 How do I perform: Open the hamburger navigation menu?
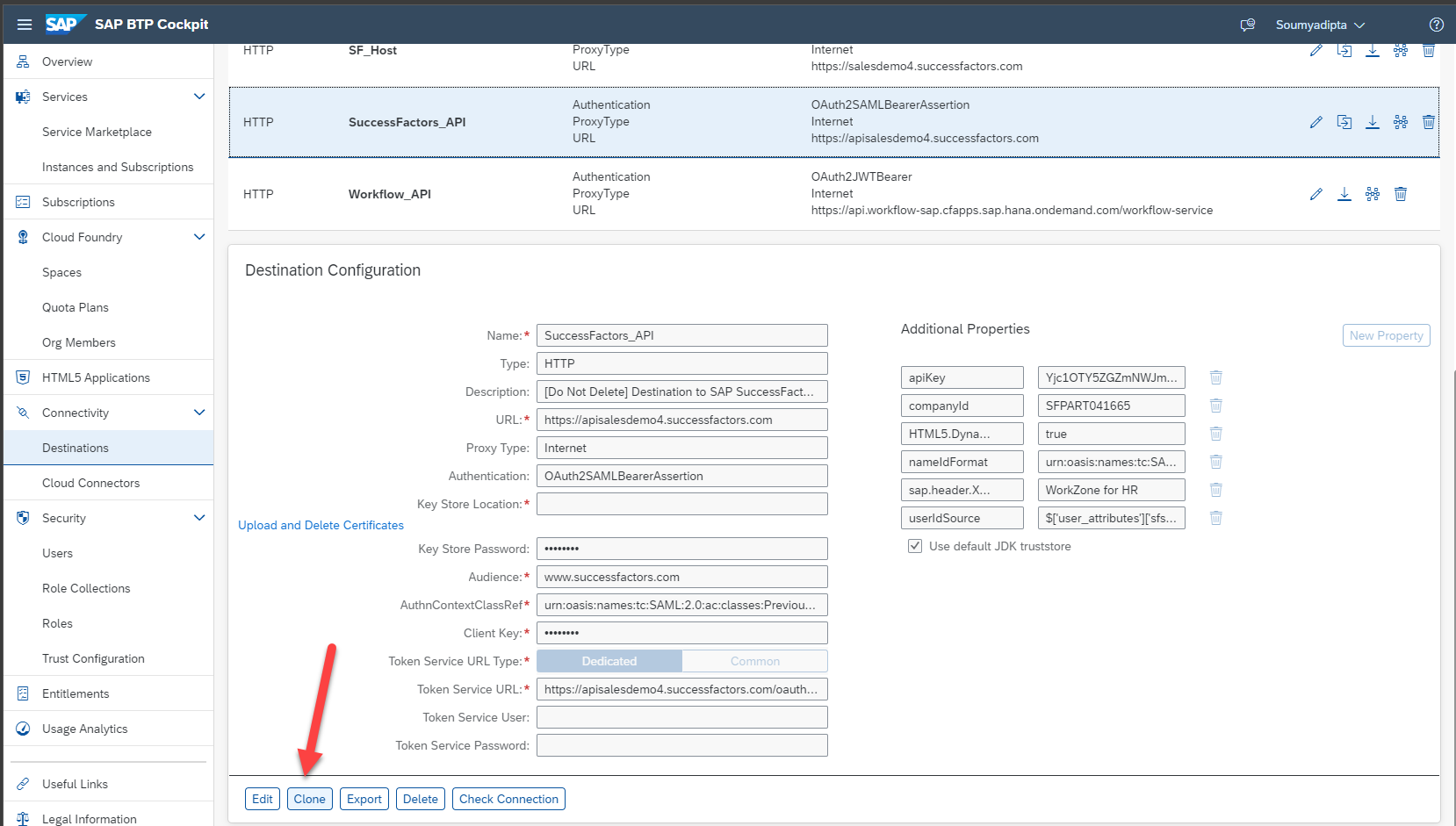(x=25, y=25)
